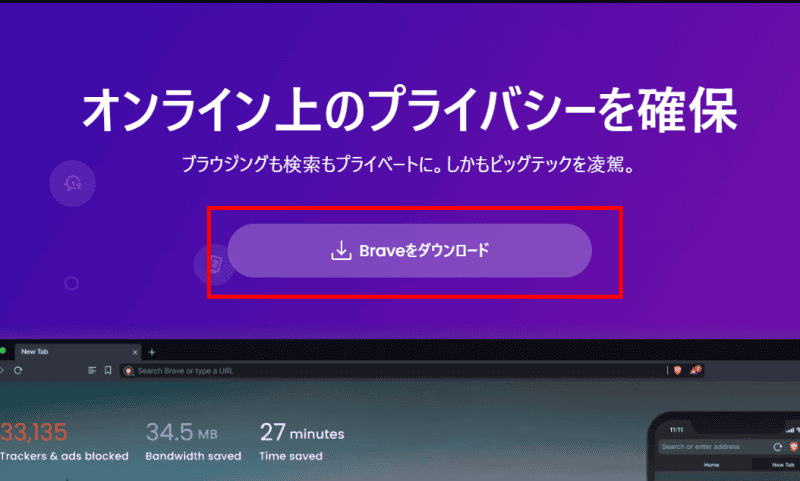Click the 'Time saved' label
This screenshot has width=800, height=481.
pyautogui.click(x=291, y=456)
